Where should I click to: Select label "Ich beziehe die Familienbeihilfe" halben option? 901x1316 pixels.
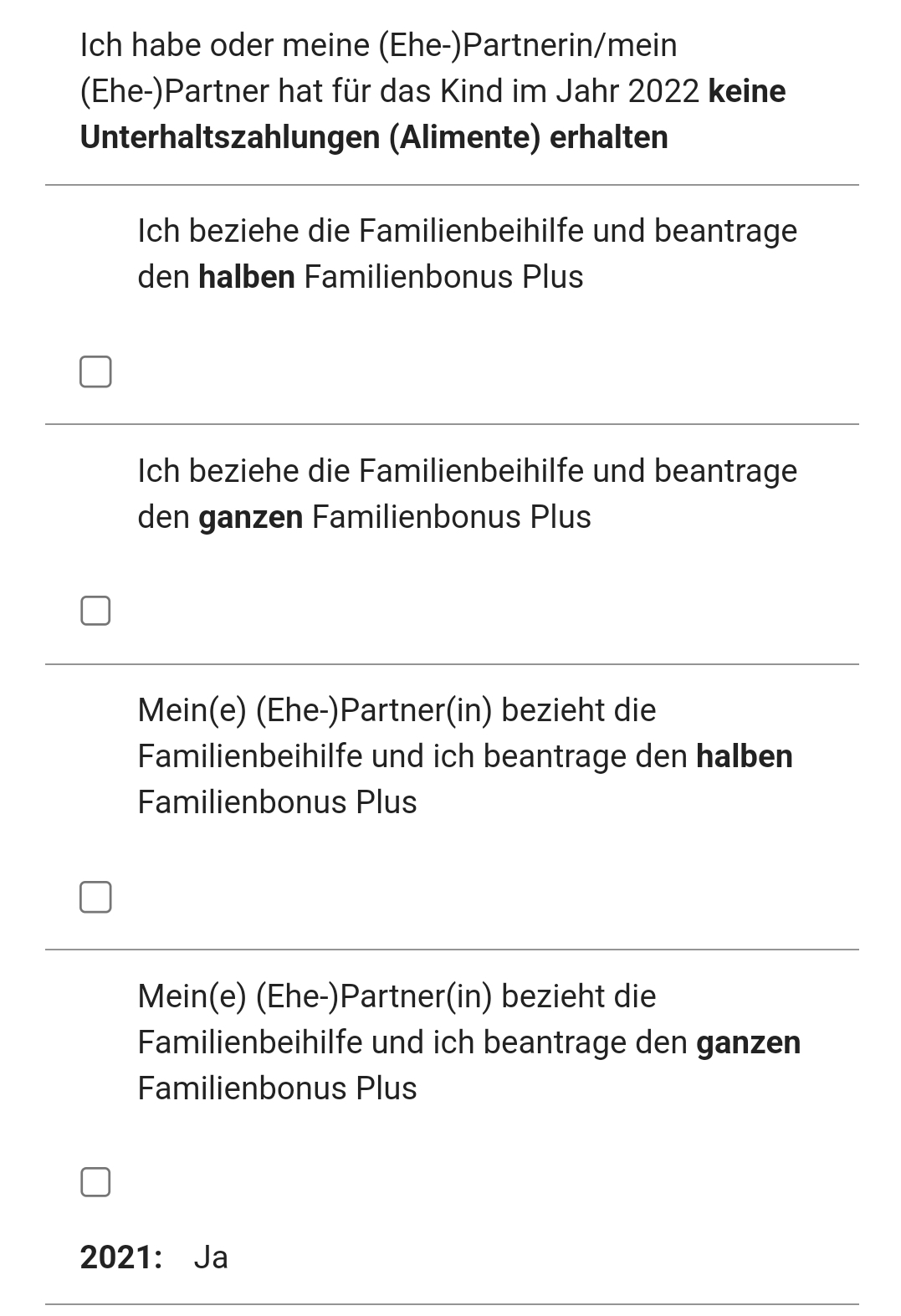click(x=468, y=253)
